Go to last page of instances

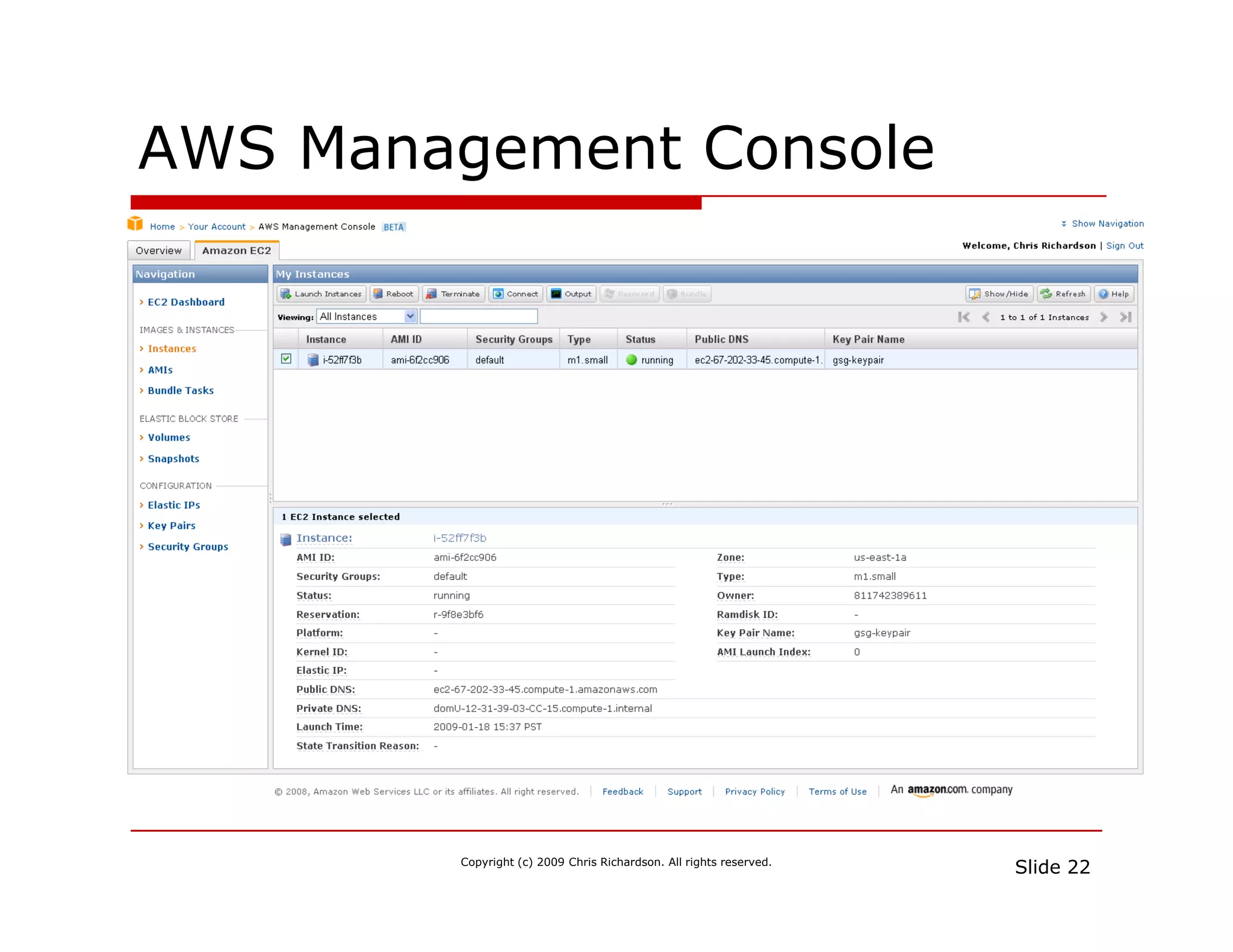pos(1125,317)
